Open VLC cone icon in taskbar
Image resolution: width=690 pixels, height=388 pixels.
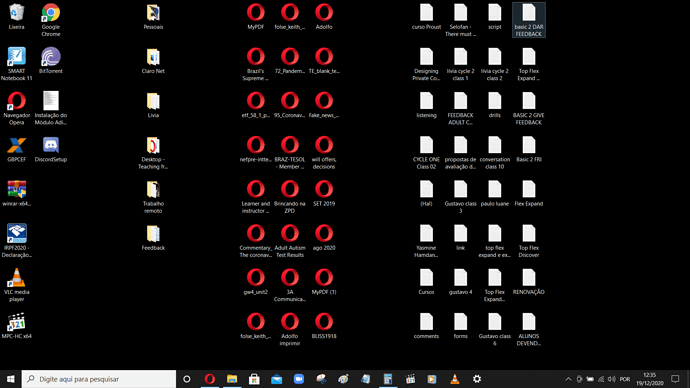[x=455, y=379]
